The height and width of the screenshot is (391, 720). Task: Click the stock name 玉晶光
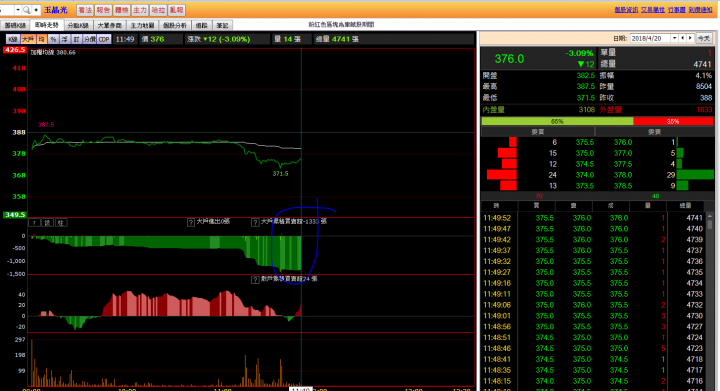pos(55,10)
